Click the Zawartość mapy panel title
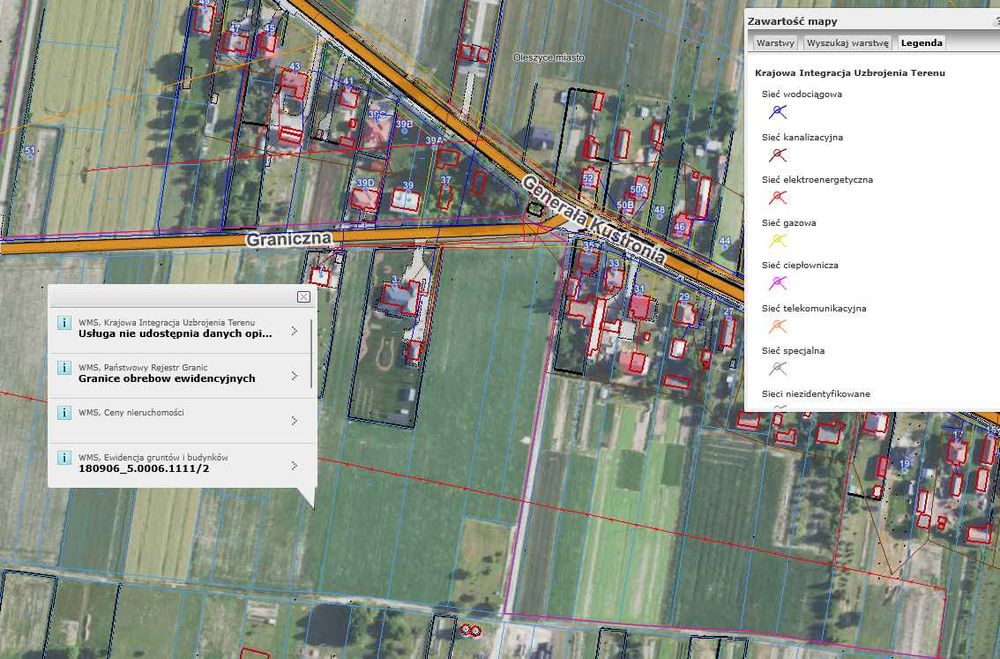This screenshot has height=659, width=1000. click(792, 21)
